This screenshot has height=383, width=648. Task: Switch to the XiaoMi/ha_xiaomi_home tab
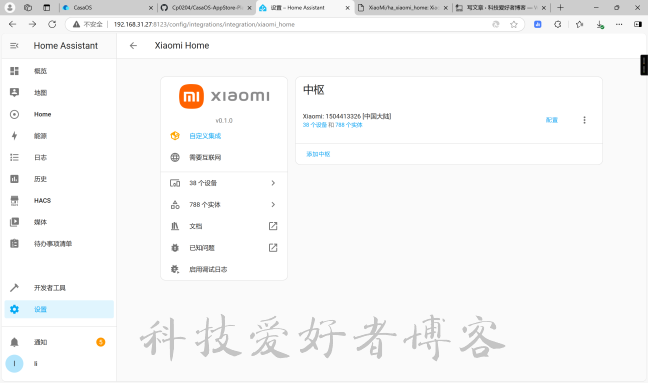(x=403, y=7)
